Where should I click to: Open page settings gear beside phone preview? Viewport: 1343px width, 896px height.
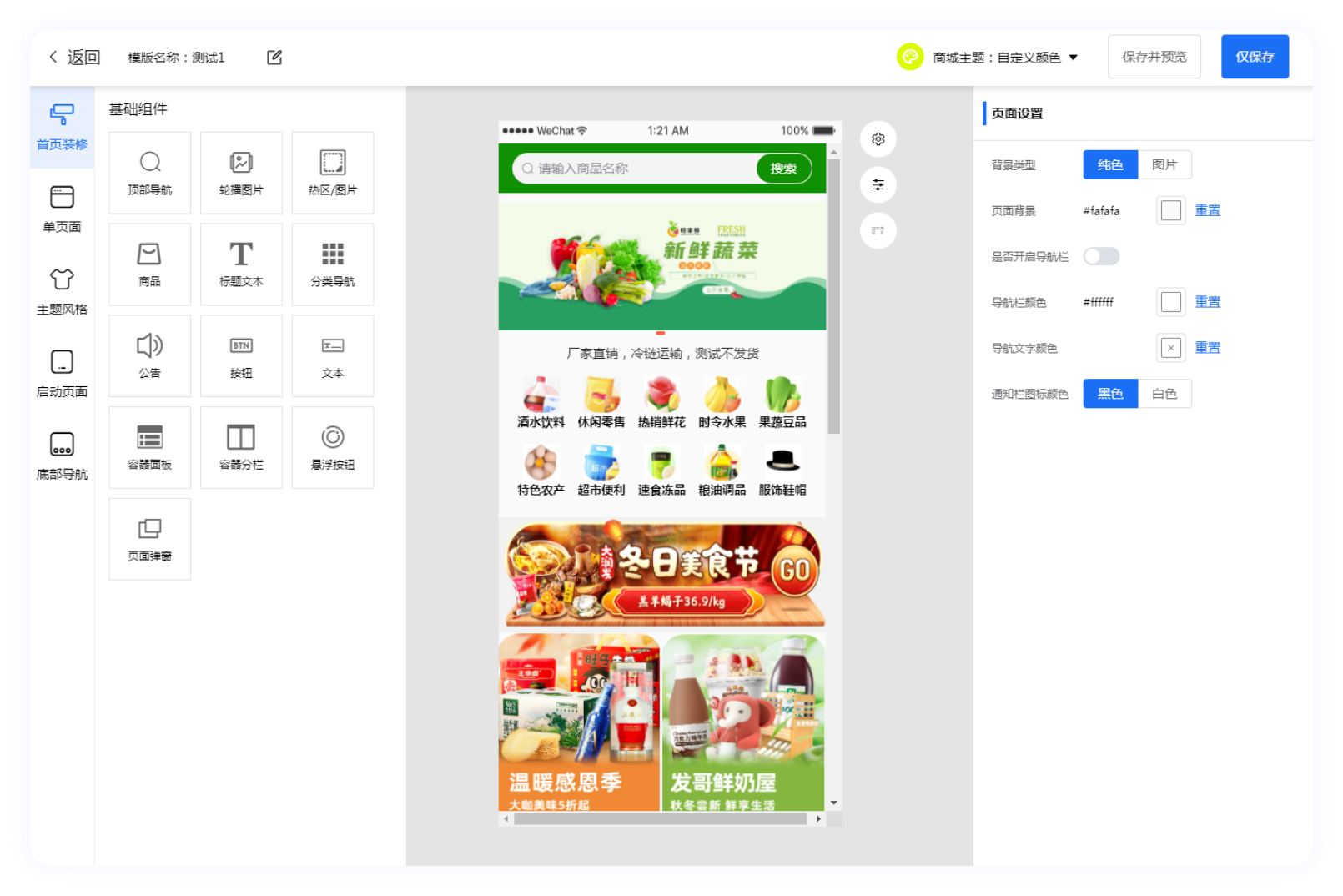point(878,139)
